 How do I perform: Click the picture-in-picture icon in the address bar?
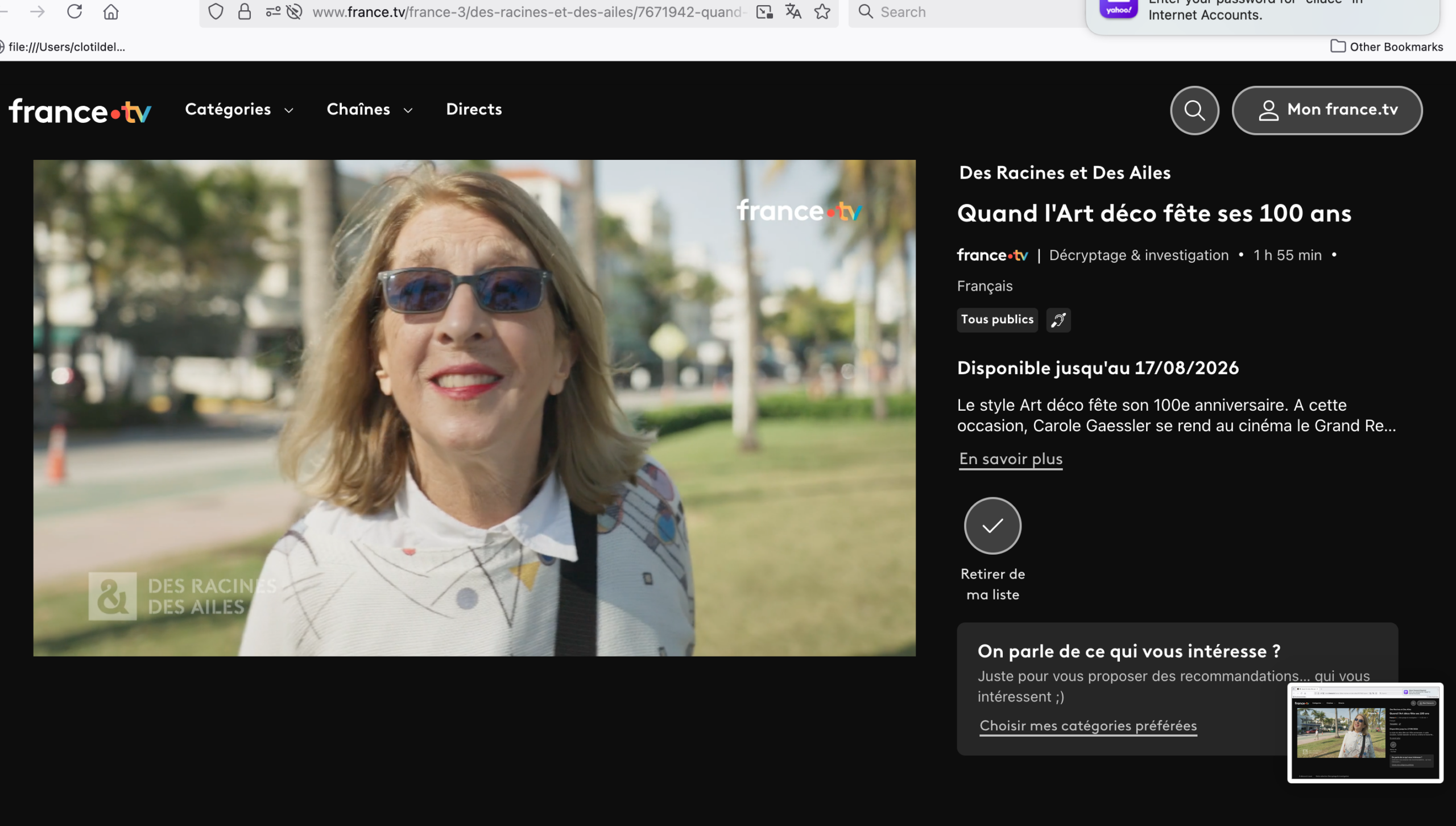pyautogui.click(x=764, y=11)
